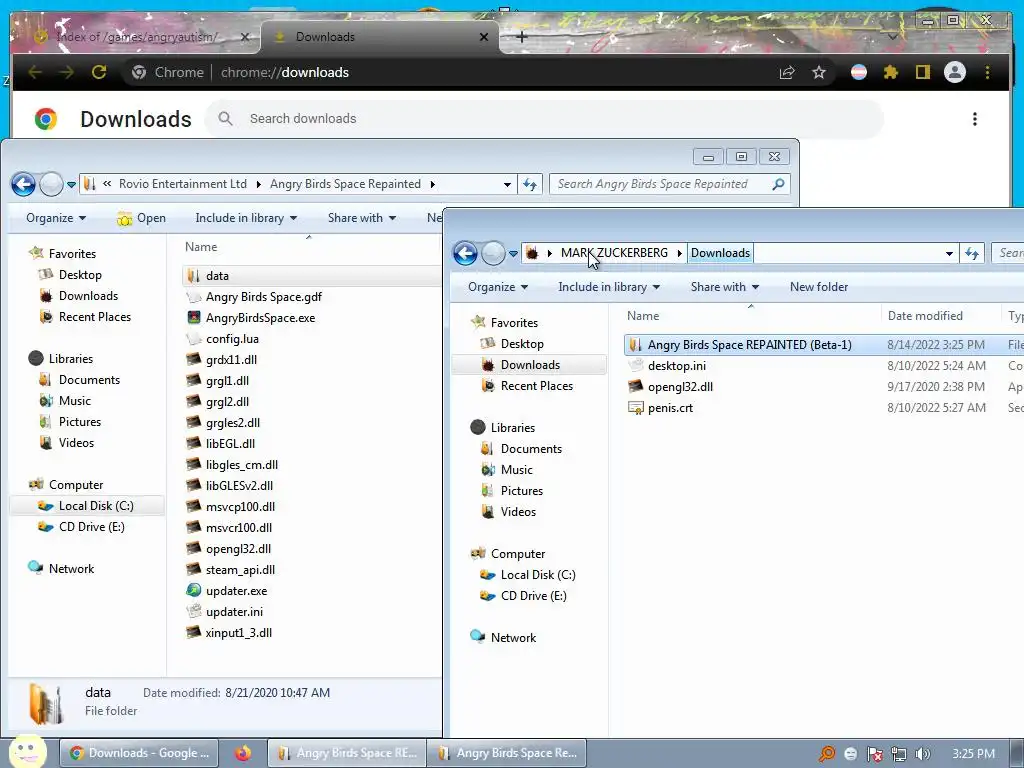1024x768 pixels.
Task: Open Organize menu in Downloads window
Action: coord(498,287)
